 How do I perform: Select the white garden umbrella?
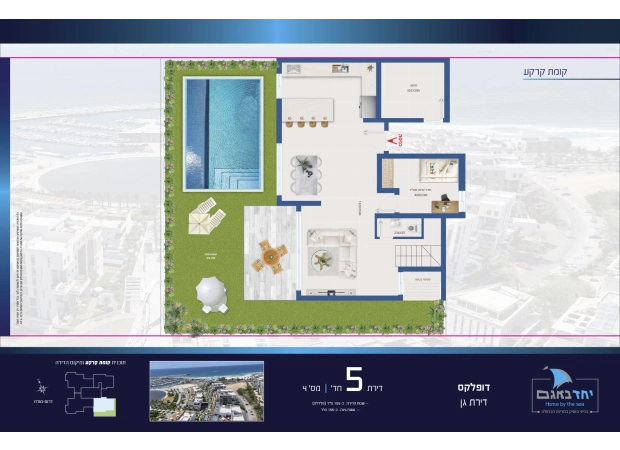[212, 293]
